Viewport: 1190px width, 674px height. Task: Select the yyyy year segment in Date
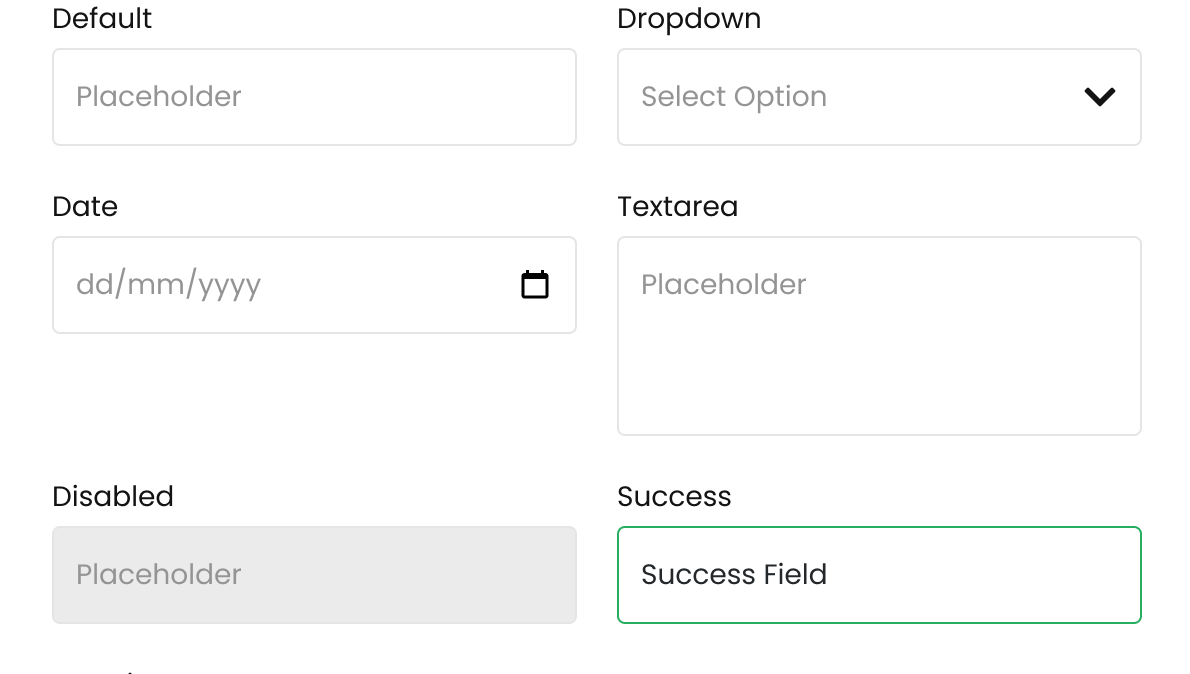[229, 285]
